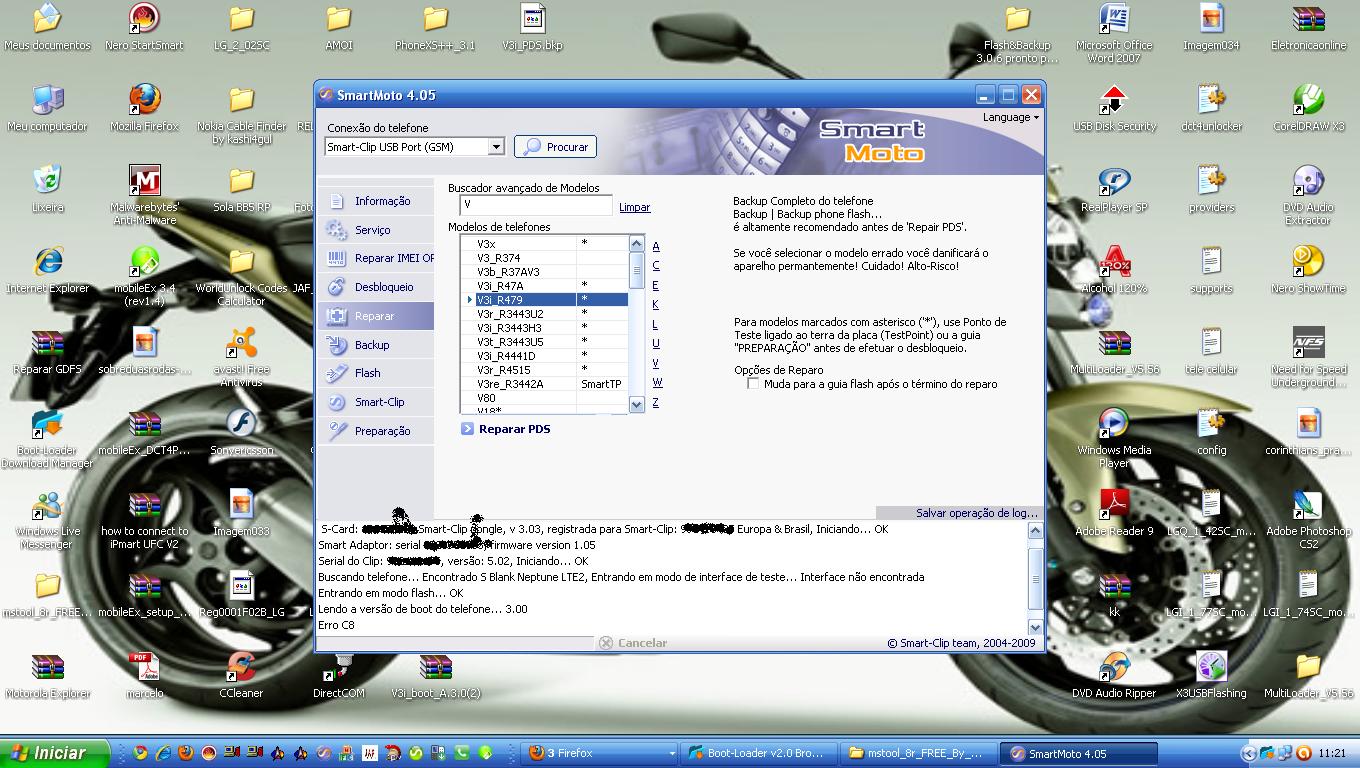
Task: Click the log panel scroll-down arrow
Action: [x=1035, y=627]
